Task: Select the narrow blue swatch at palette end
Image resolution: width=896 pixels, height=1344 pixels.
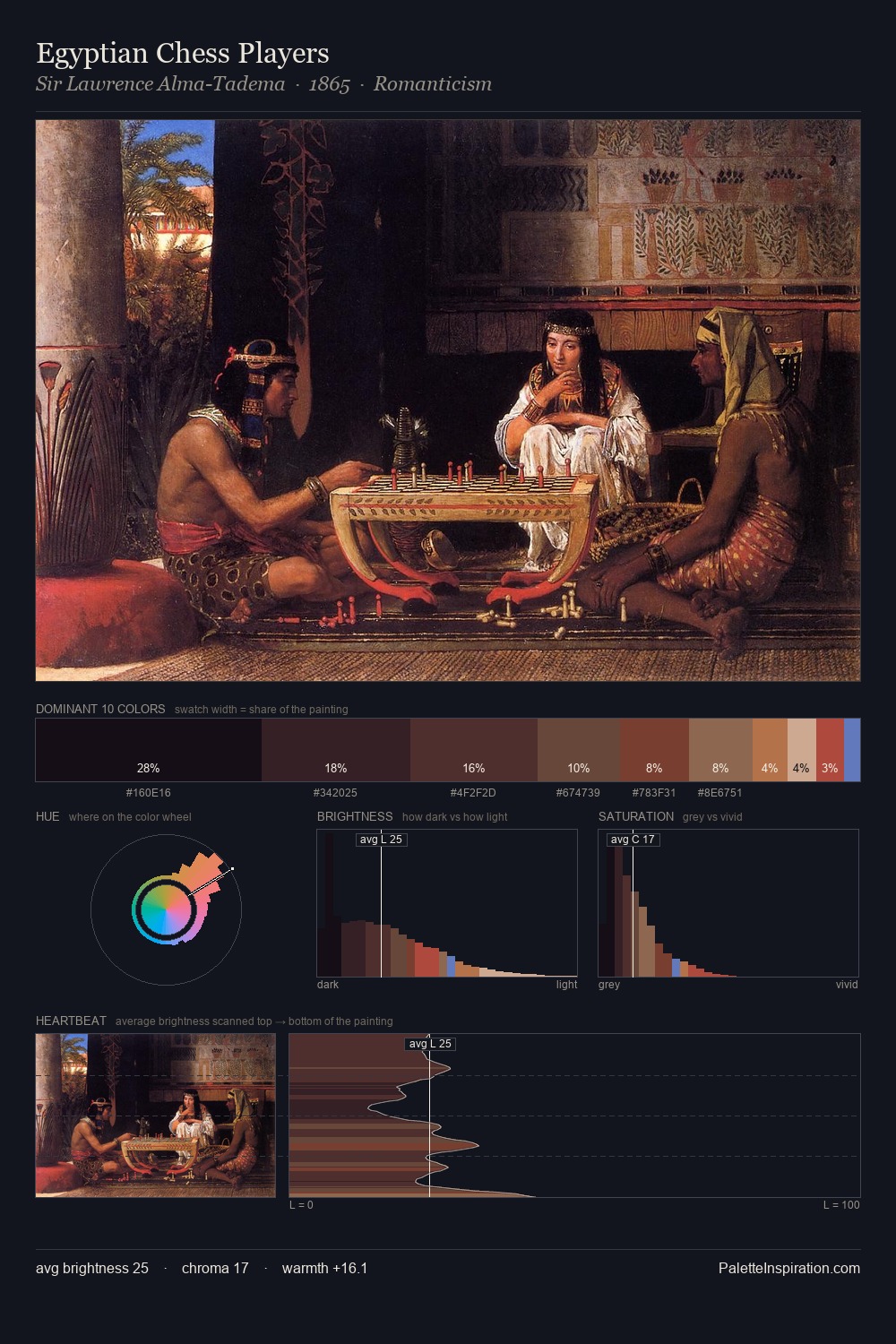Action: pos(852,750)
